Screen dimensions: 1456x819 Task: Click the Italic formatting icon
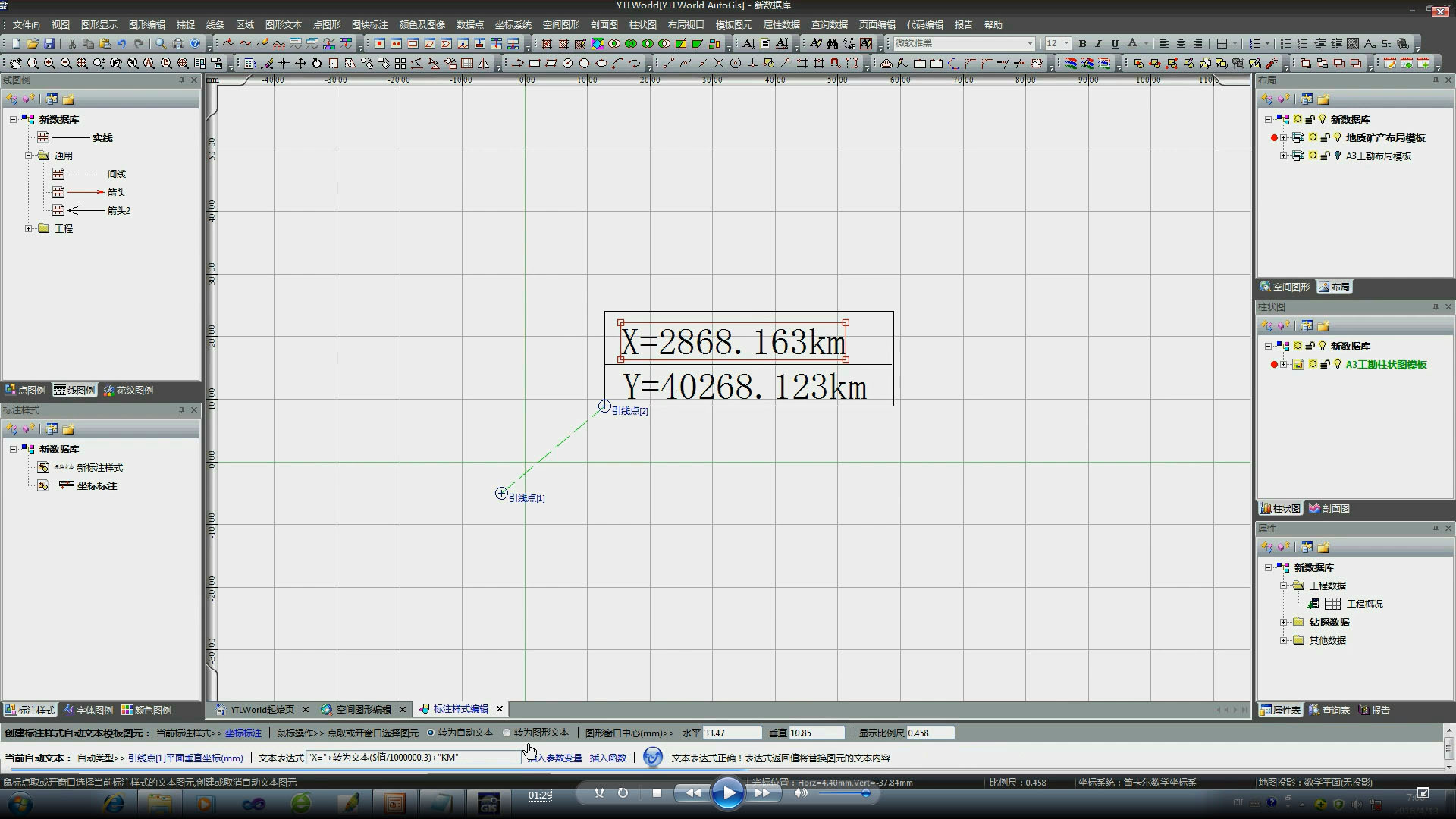[x=1098, y=44]
